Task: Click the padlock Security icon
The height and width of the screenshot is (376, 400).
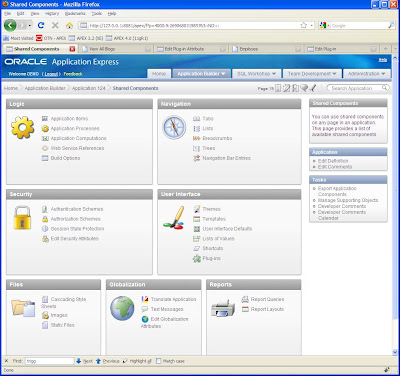Action: [22, 218]
